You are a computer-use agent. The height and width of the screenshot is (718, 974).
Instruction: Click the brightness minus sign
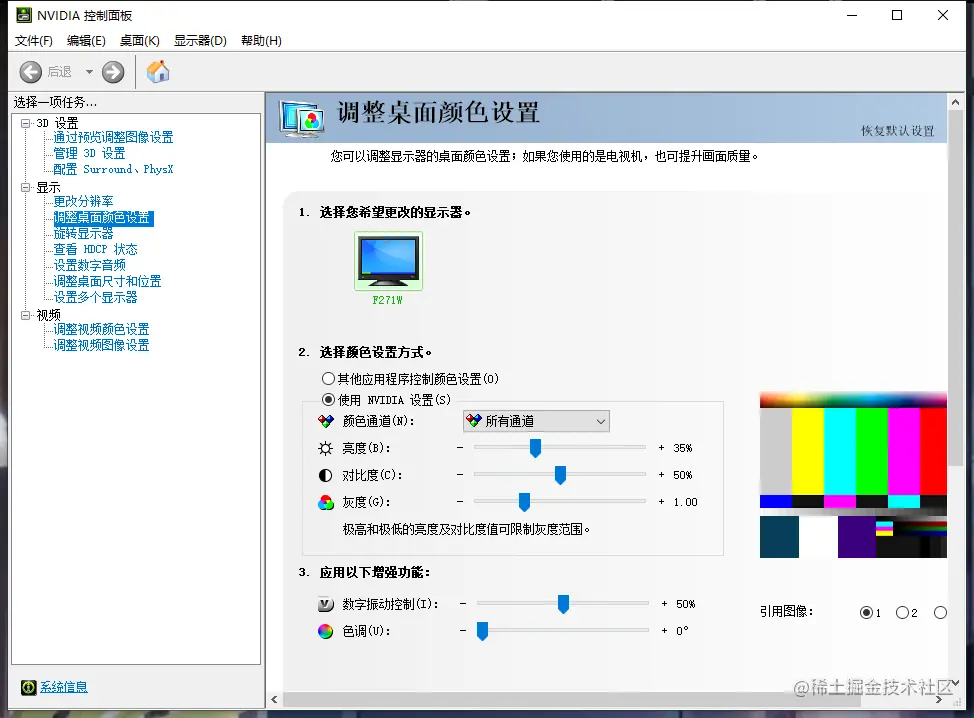[460, 447]
